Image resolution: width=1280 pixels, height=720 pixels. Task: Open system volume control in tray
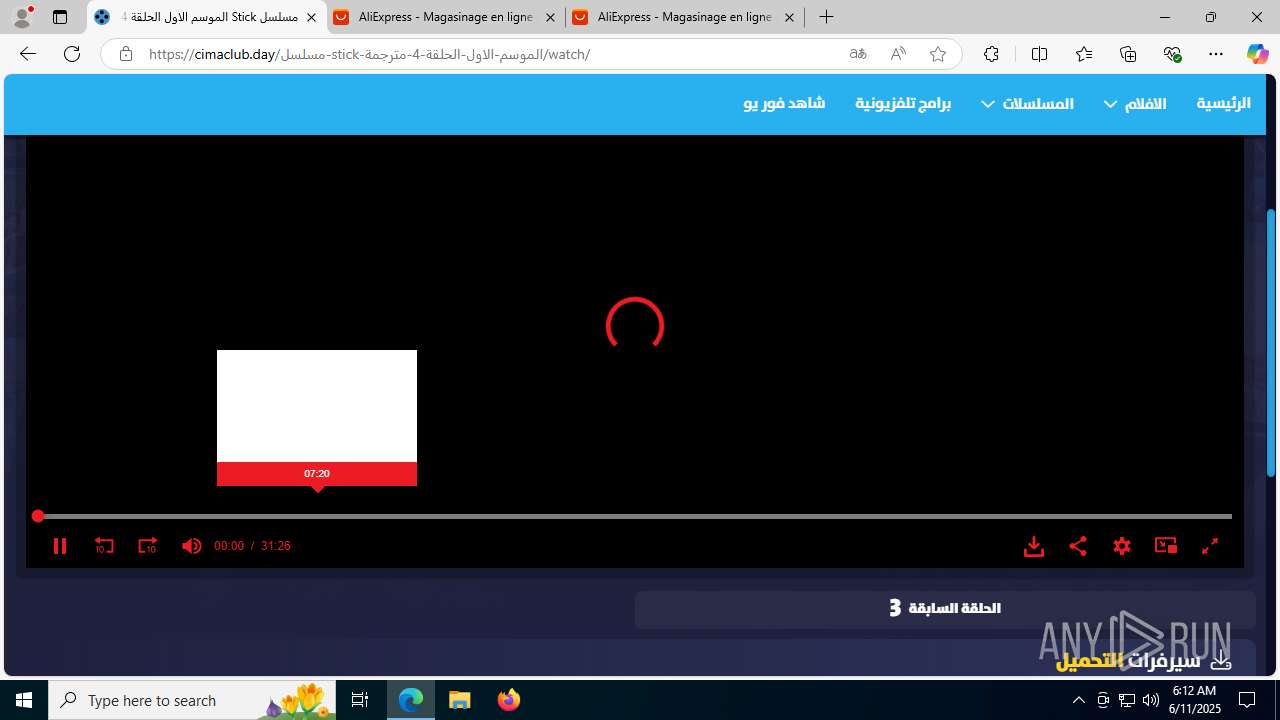1151,700
